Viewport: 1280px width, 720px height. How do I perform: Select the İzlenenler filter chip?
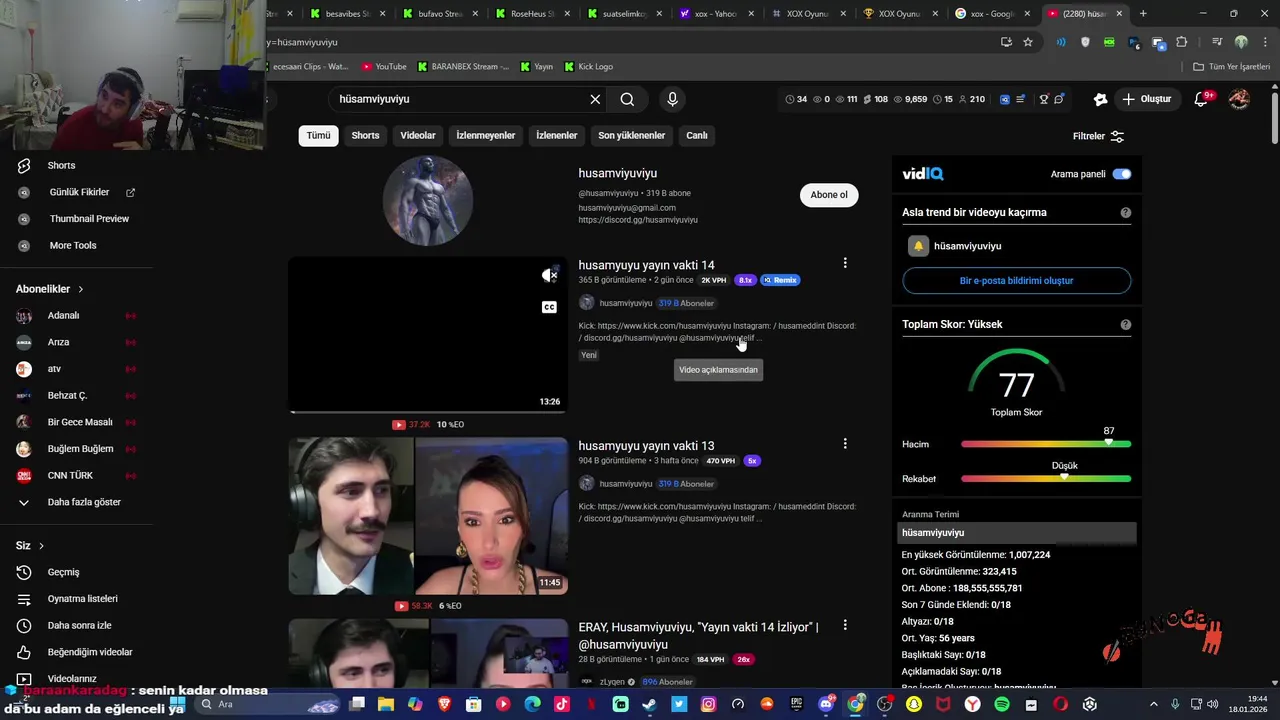557,135
